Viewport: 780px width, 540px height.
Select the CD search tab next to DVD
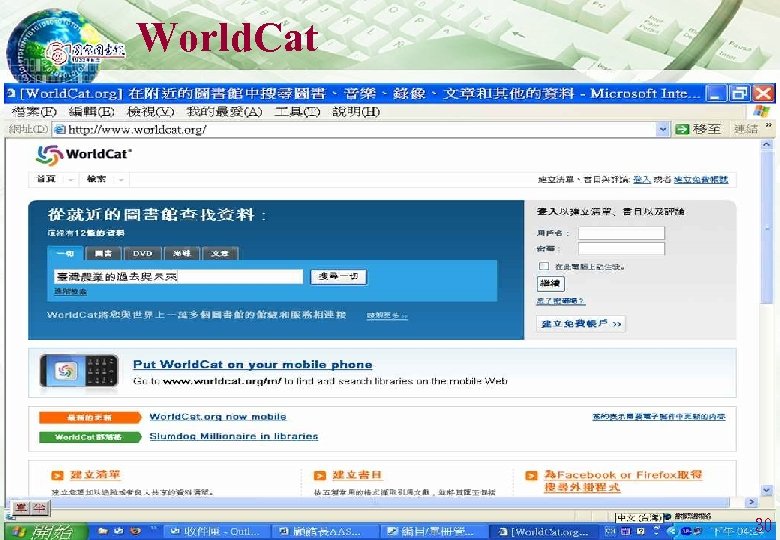[x=182, y=254]
